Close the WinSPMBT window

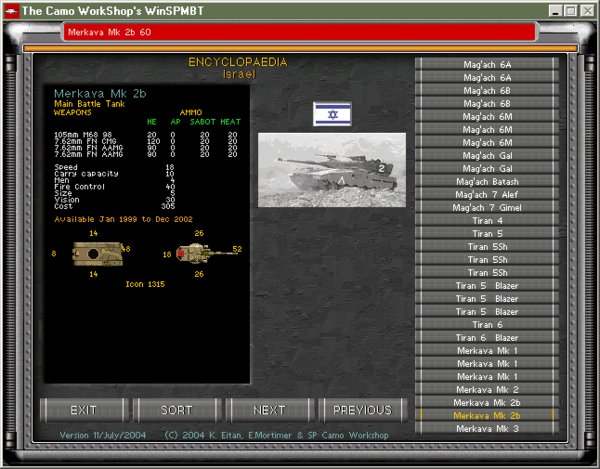pos(587,9)
